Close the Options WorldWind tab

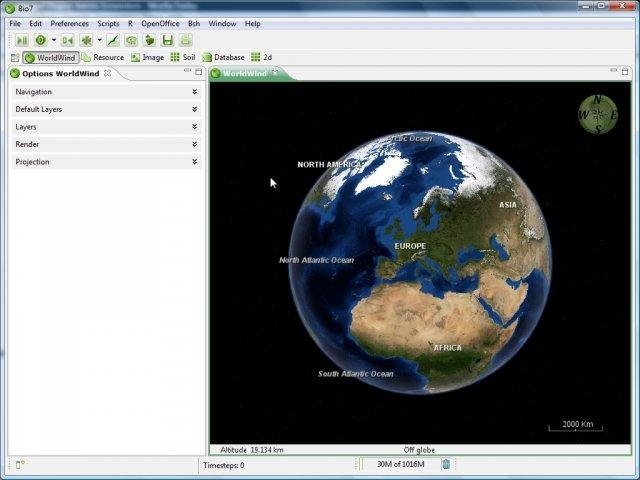coord(107,73)
